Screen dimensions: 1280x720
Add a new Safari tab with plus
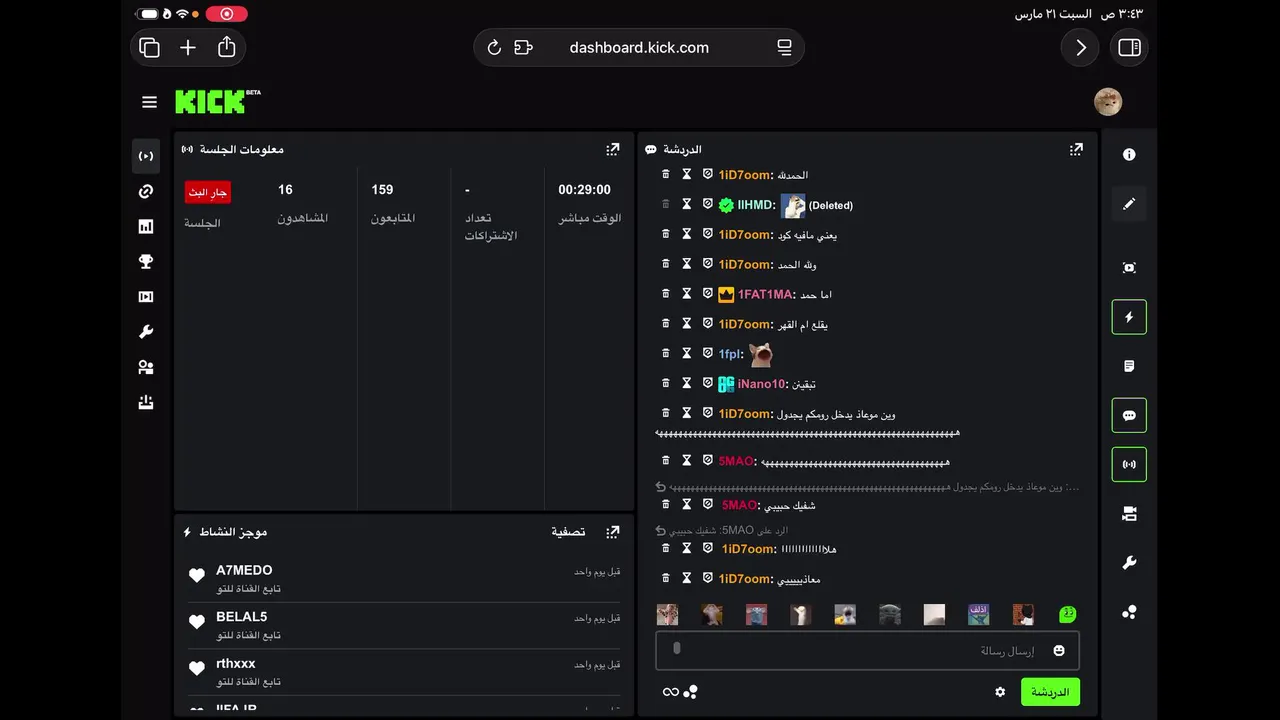tap(188, 47)
